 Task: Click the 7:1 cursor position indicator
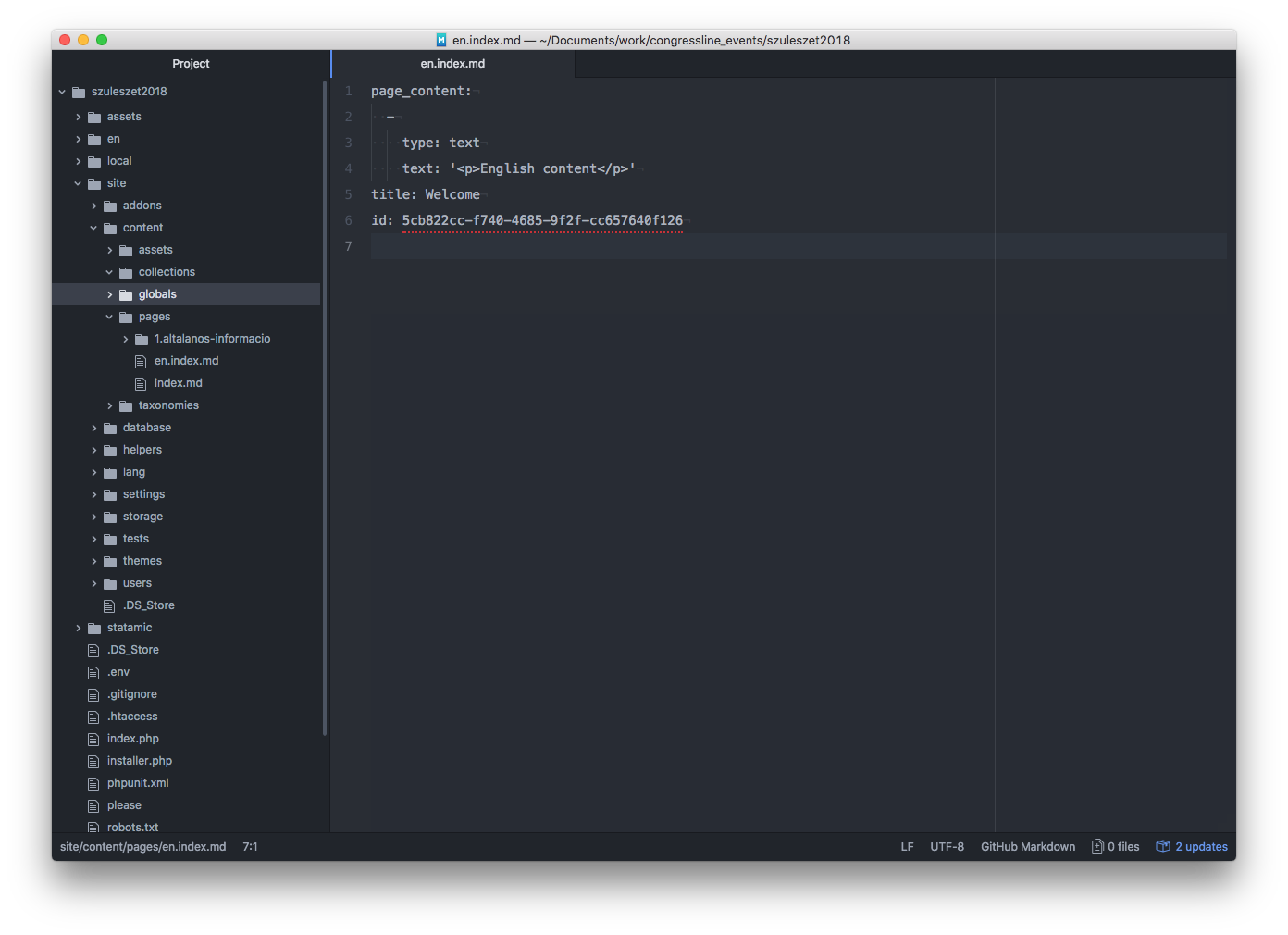point(250,846)
